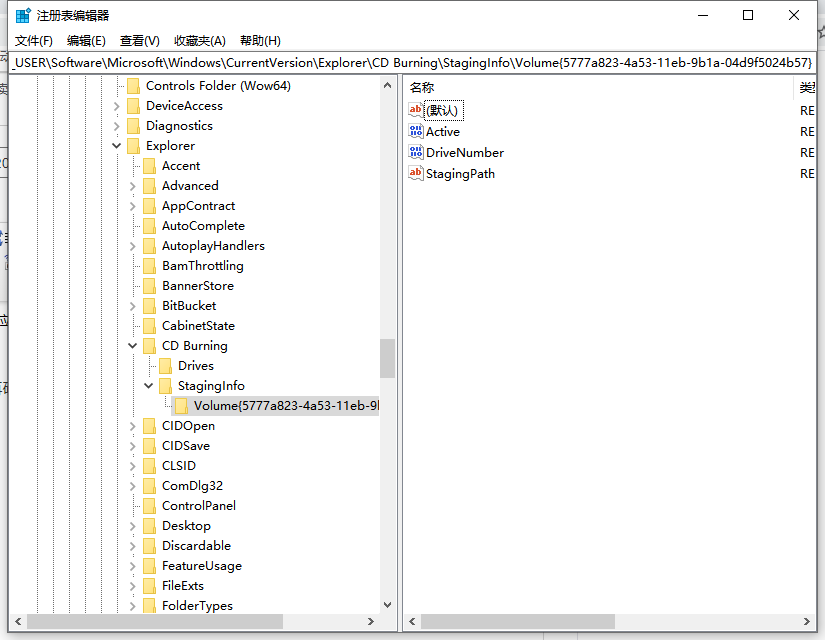The image size is (825, 640).
Task: Select the Volume{5777a823... registry key
Action: [280, 405]
